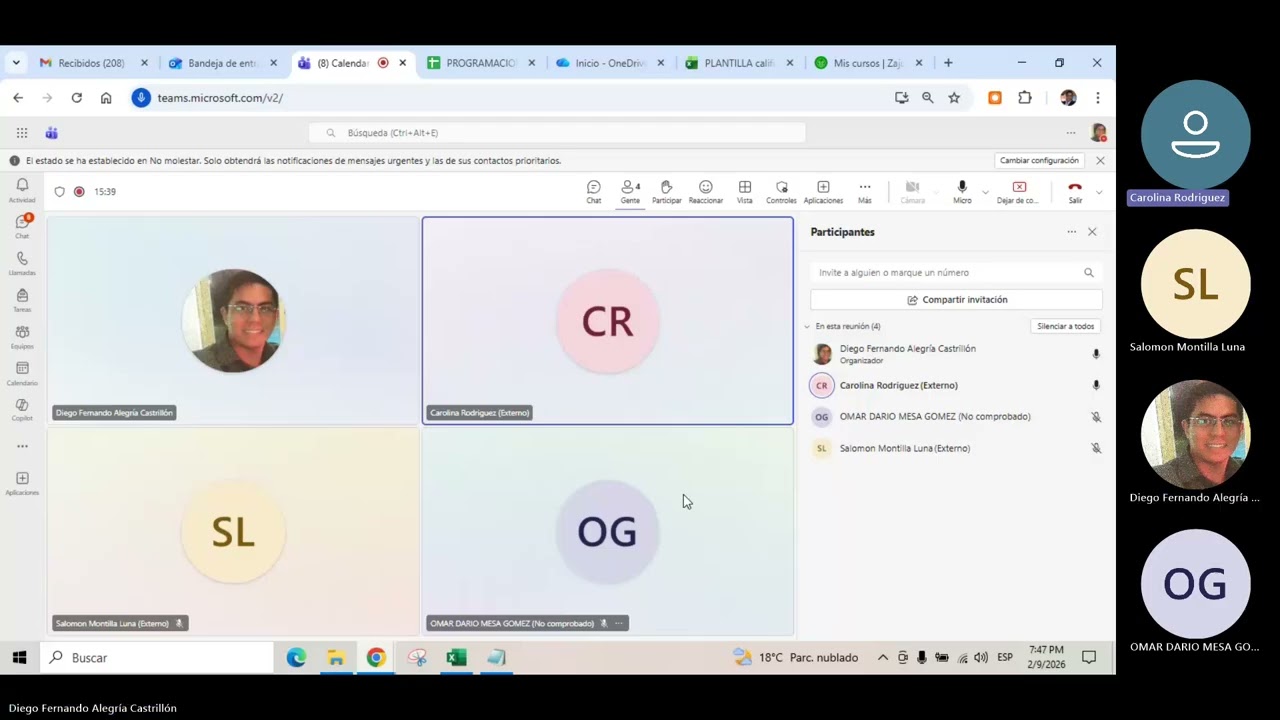Switch to the PROGRAMACIO spreadsheet tab
Image resolution: width=1280 pixels, height=720 pixels.
[x=481, y=63]
